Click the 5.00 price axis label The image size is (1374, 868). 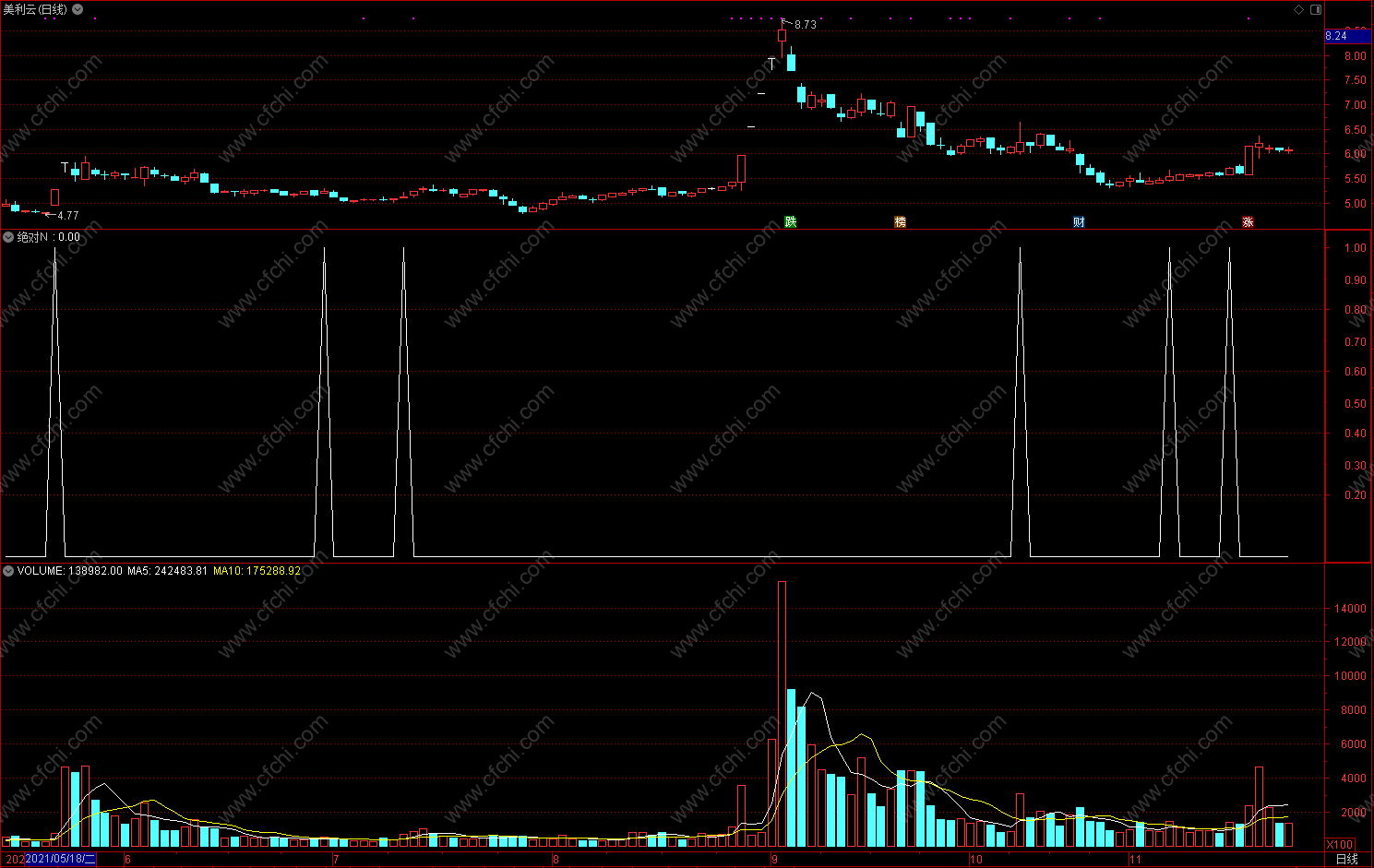tap(1355, 204)
